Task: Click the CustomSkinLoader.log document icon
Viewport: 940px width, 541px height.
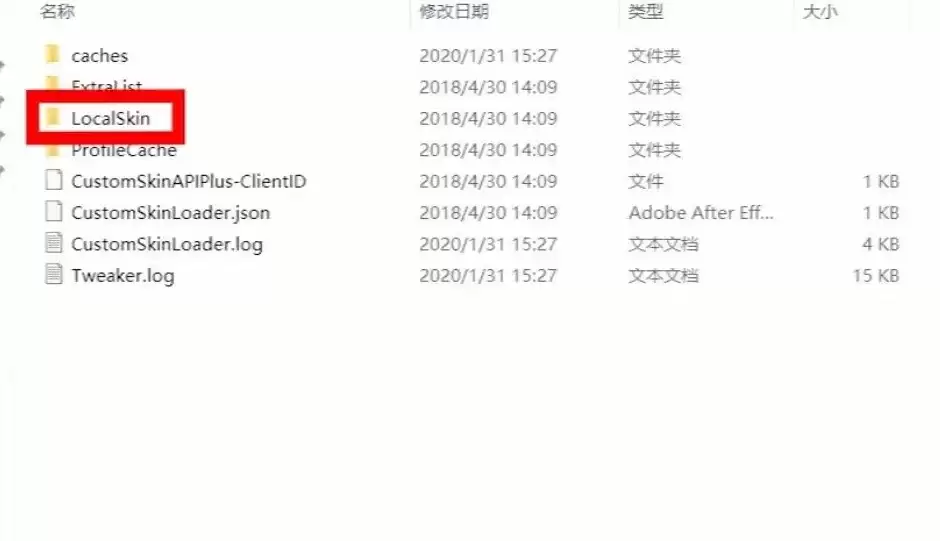Action: (53, 244)
